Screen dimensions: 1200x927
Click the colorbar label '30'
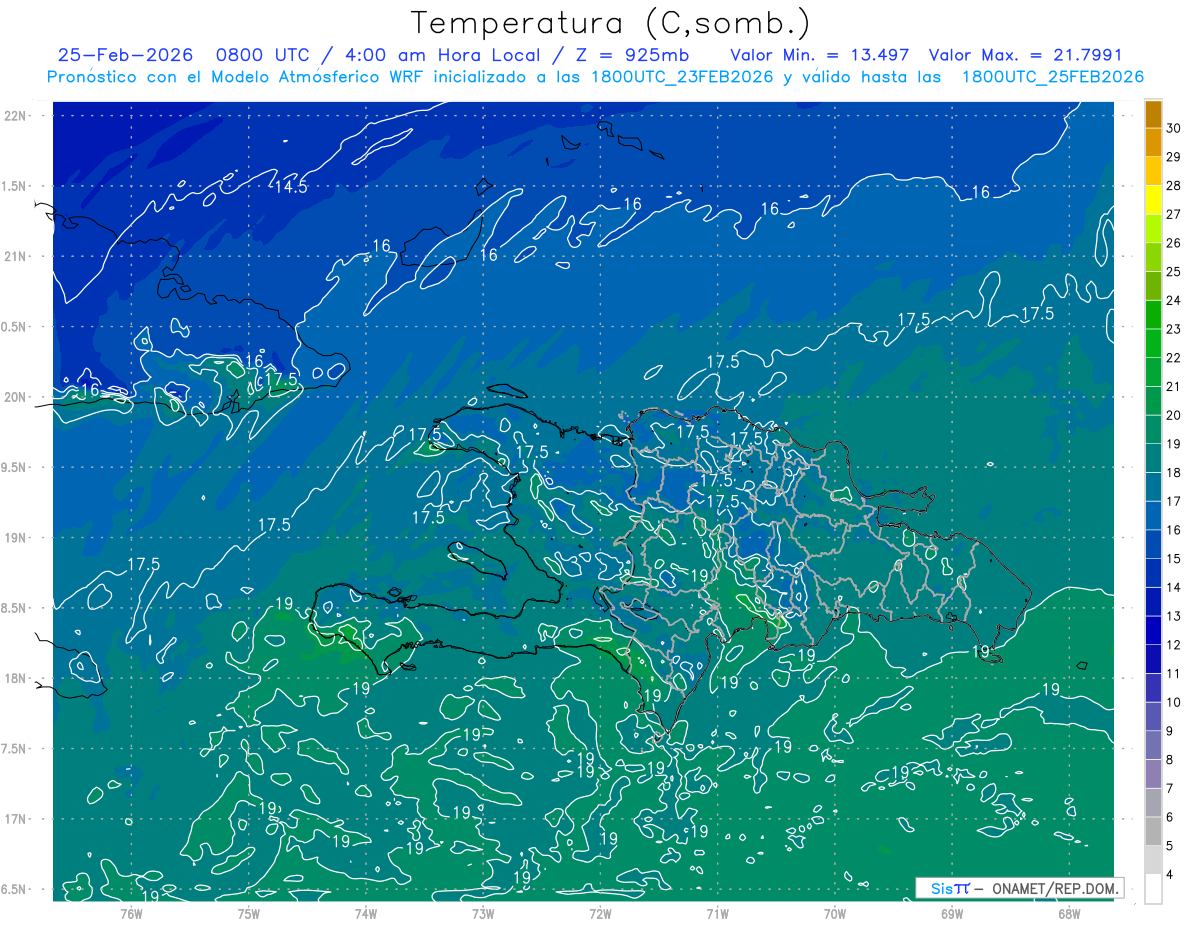click(x=1174, y=128)
